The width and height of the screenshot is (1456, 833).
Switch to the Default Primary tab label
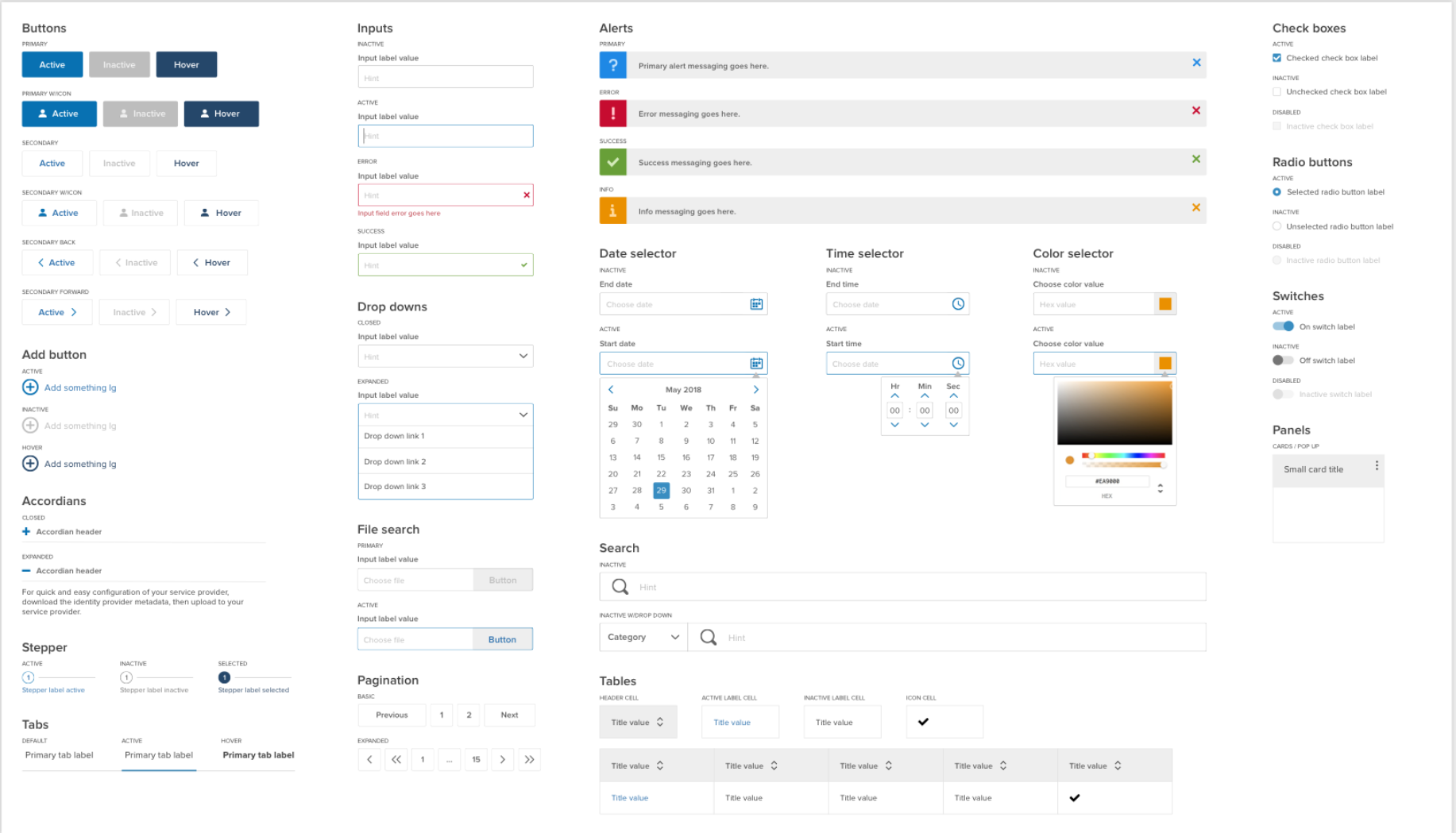point(60,755)
